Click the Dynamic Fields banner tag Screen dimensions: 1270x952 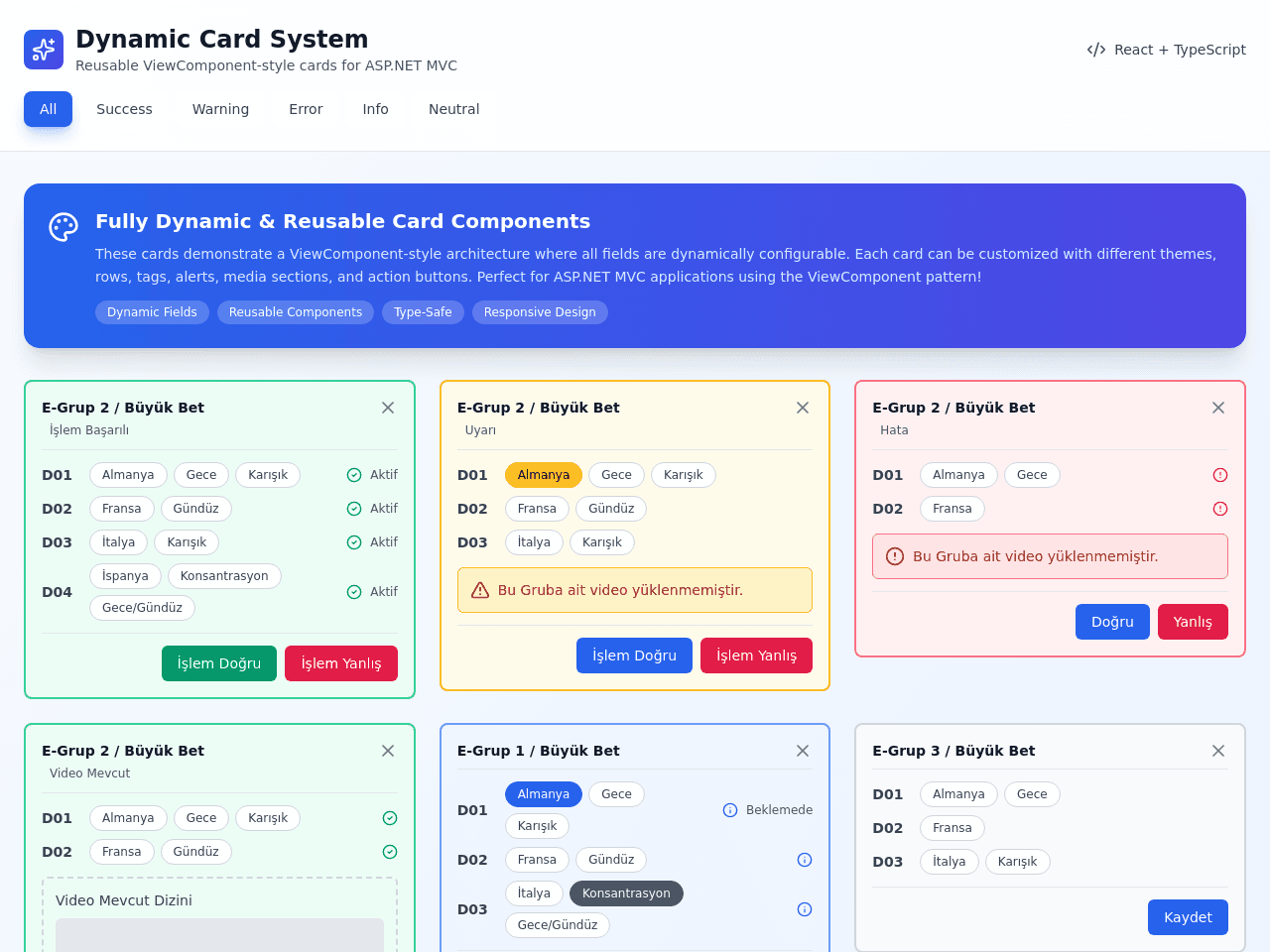click(152, 312)
